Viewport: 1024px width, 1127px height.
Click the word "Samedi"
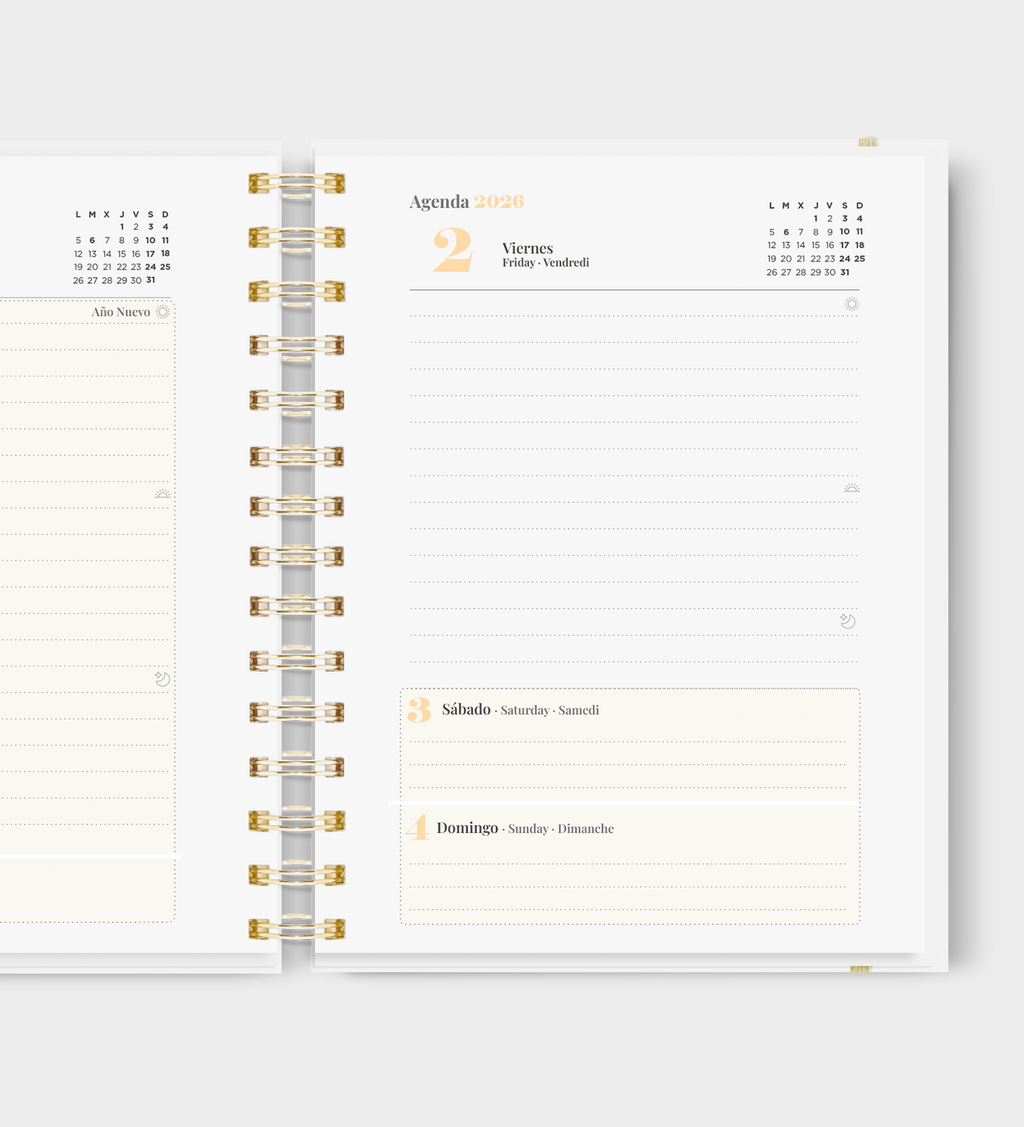pyautogui.click(x=578, y=710)
